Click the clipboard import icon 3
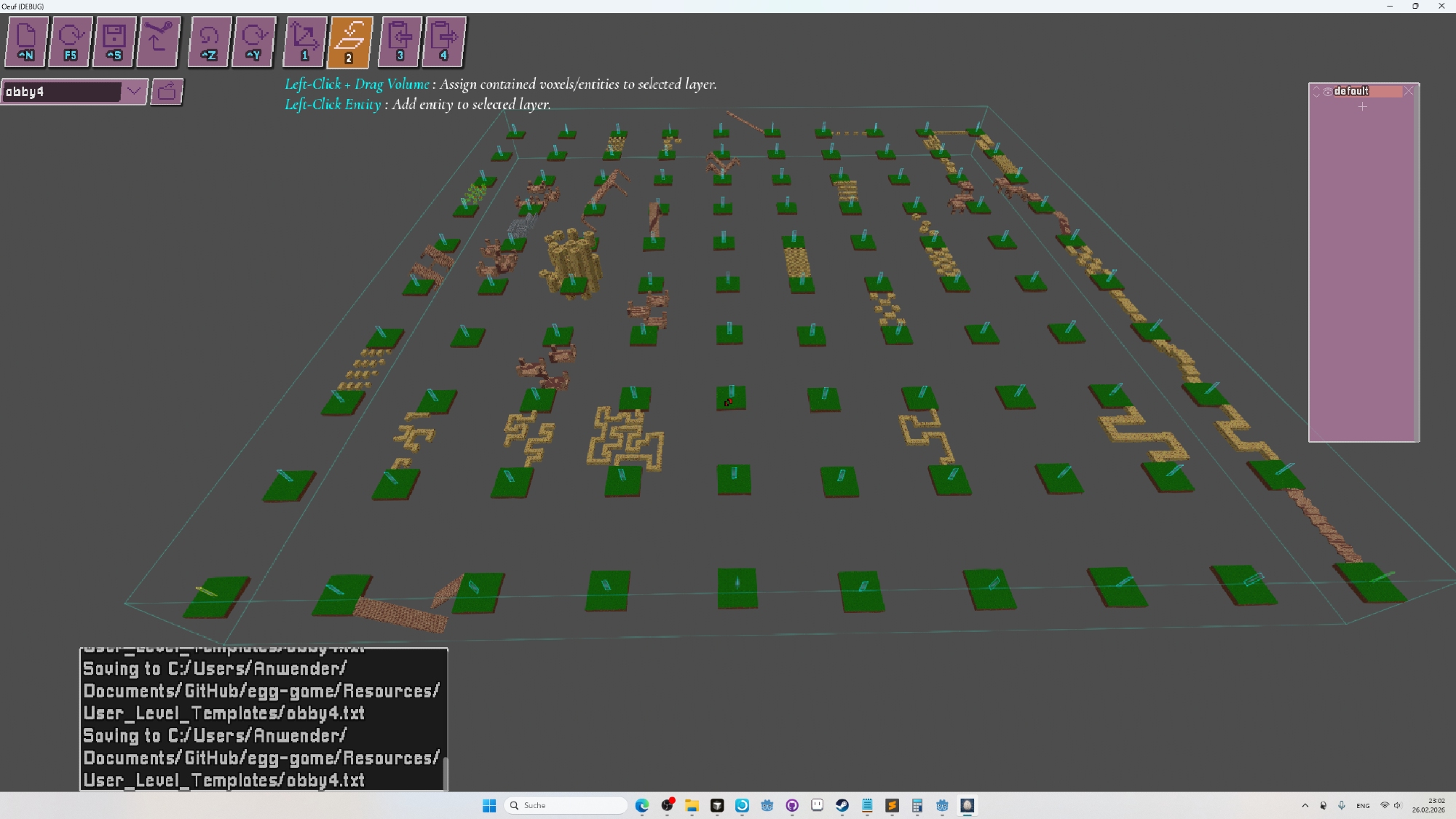Screen dimensions: 1456x819 (400, 41)
